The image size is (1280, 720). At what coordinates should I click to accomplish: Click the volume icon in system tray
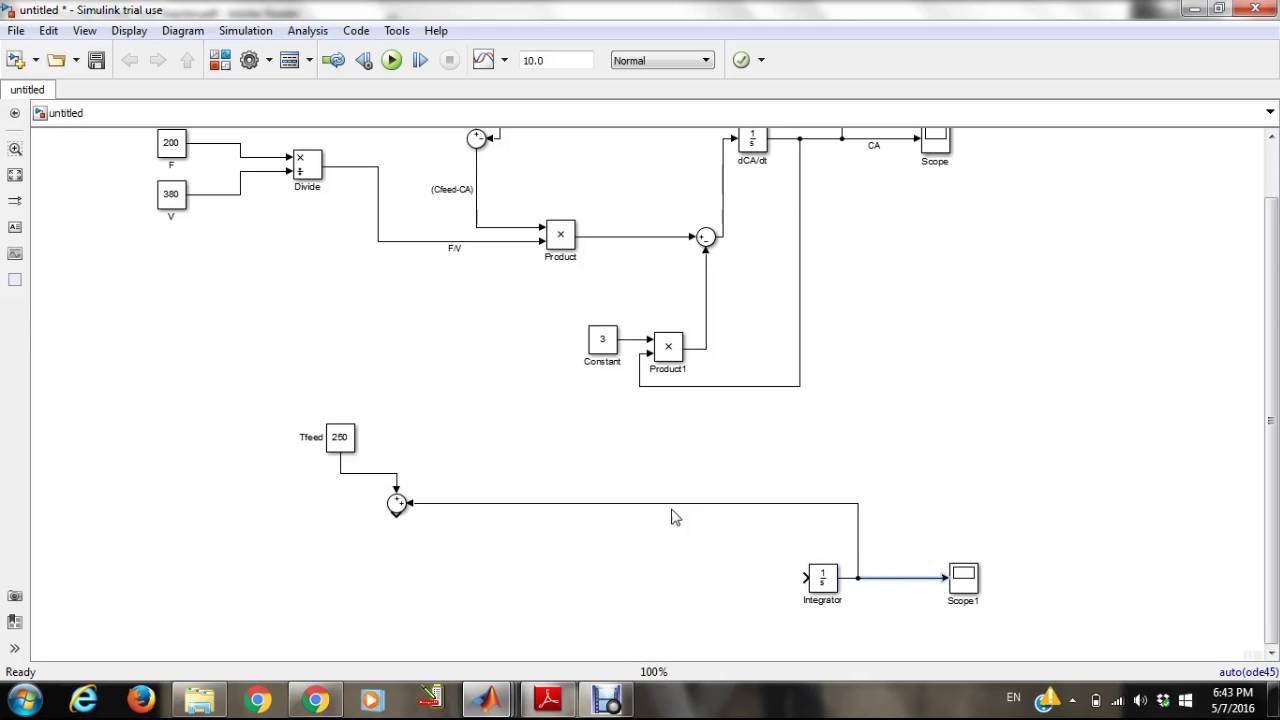(1140, 700)
